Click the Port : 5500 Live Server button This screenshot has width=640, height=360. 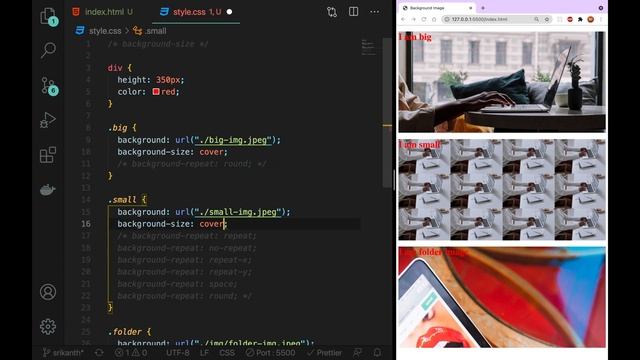pos(271,353)
